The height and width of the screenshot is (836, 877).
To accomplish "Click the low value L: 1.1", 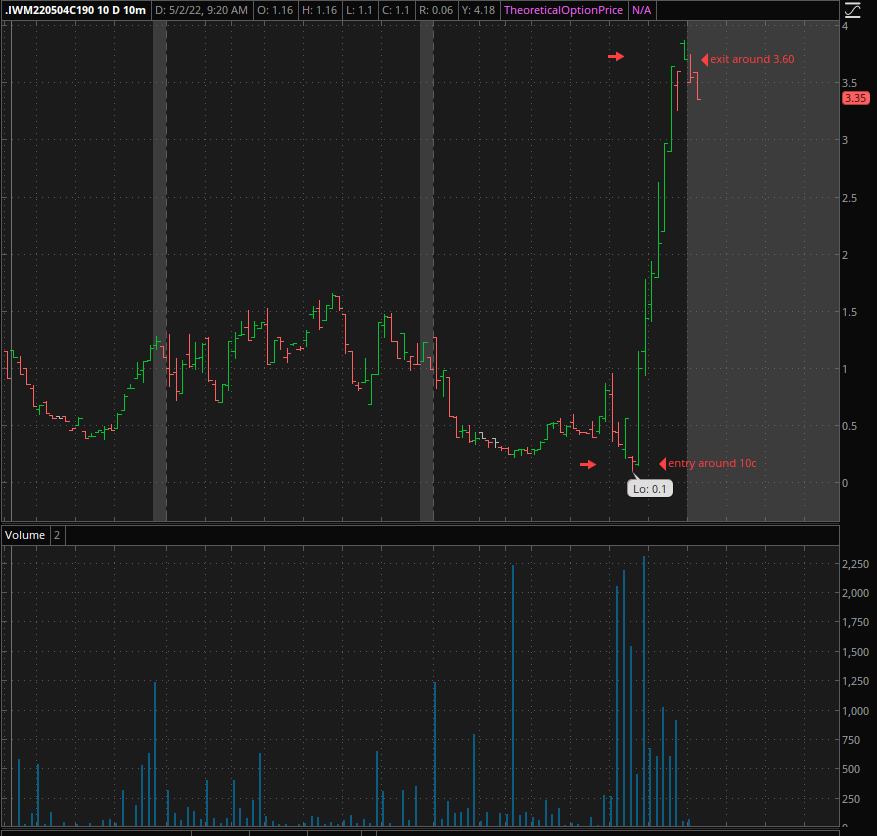I will coord(359,10).
